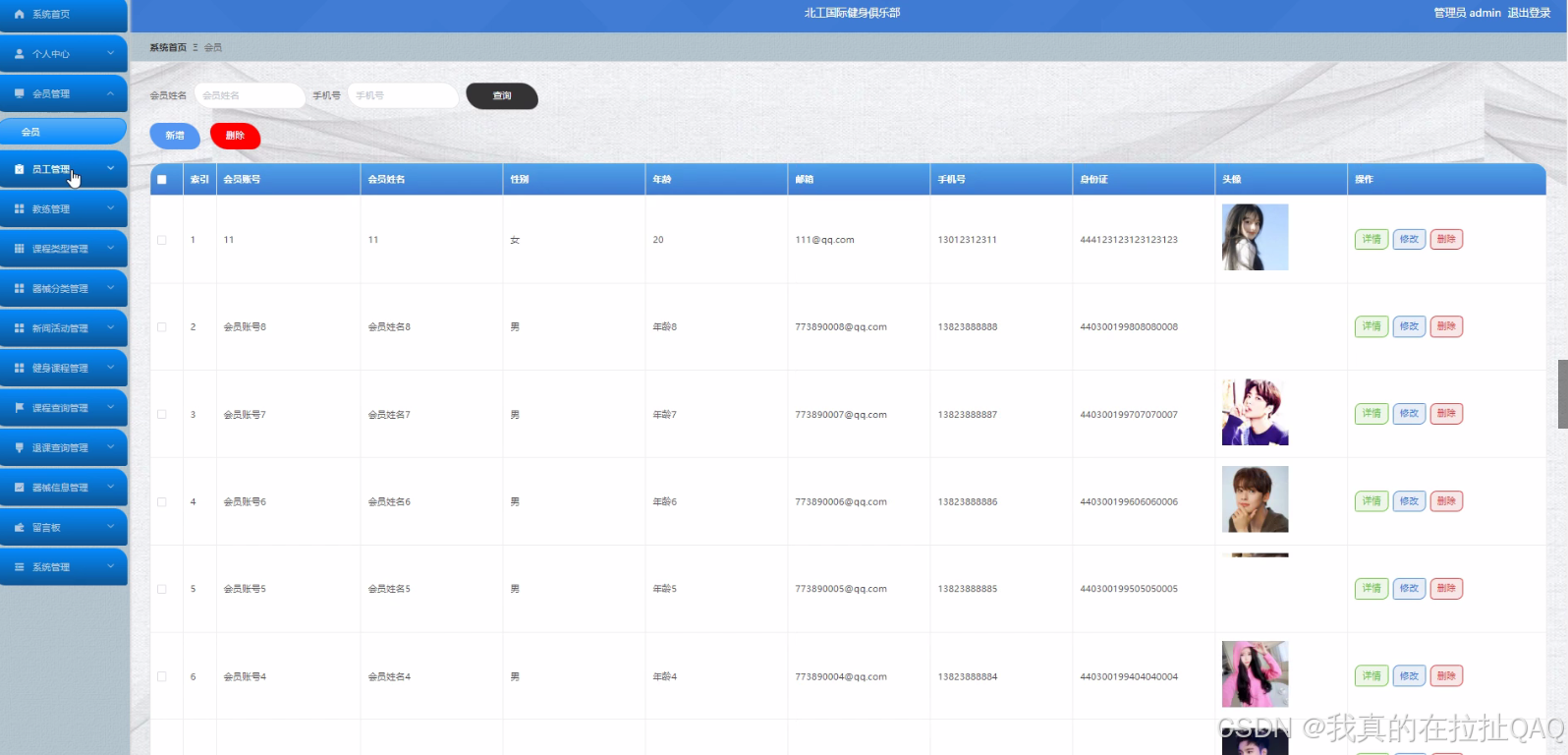The height and width of the screenshot is (755, 1568).
Task: Click avatar thumbnail in 会员账号4 row
Action: click(1255, 674)
